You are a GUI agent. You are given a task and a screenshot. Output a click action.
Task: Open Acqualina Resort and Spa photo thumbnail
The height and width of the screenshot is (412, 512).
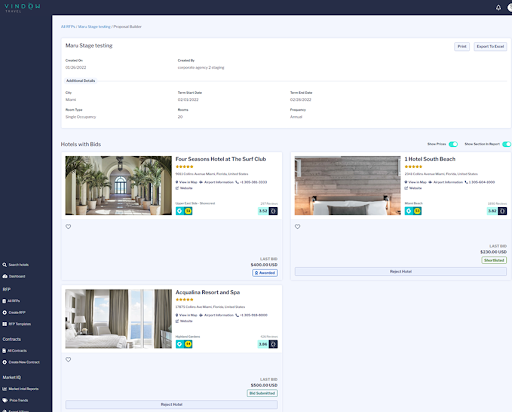[118, 319]
